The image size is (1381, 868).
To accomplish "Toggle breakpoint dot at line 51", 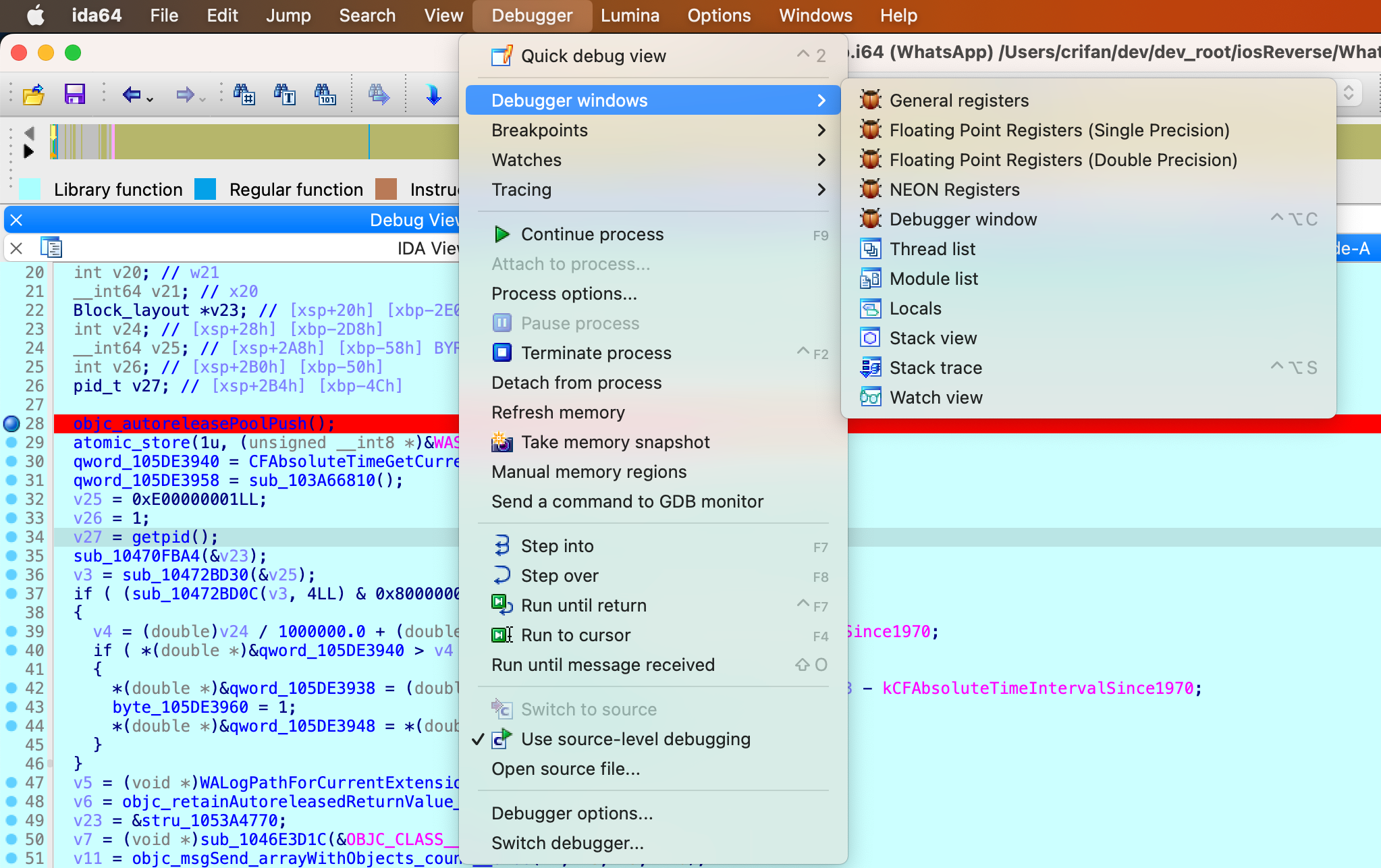I will point(11,859).
